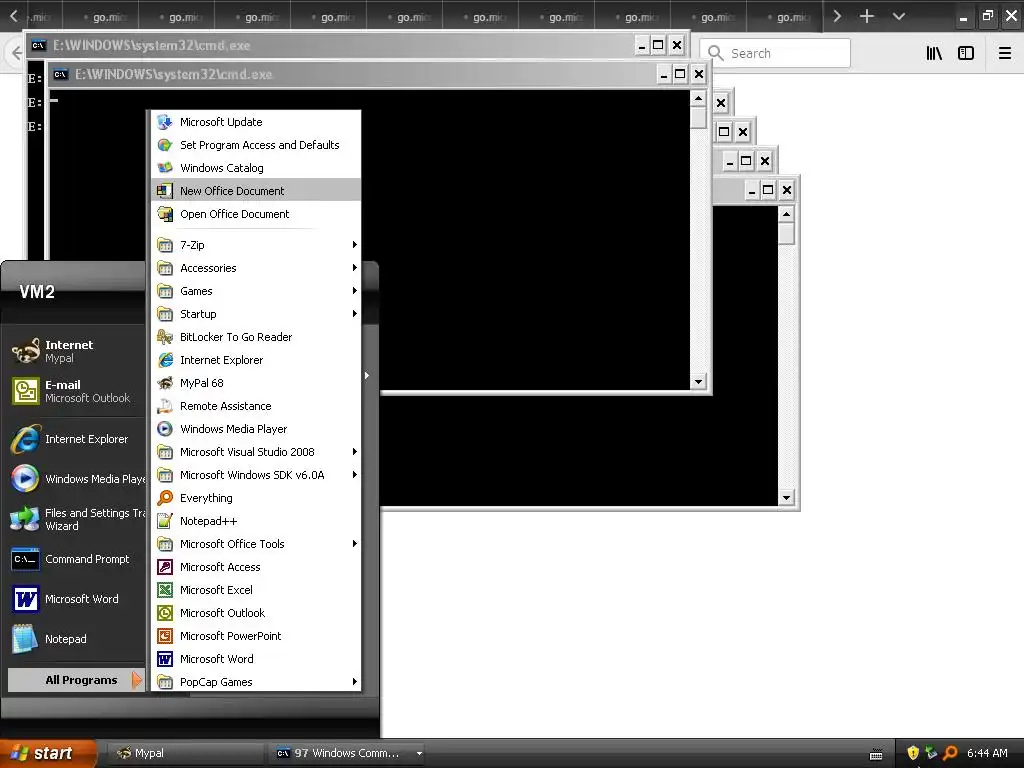Screen dimensions: 1024x768
Task: Open pinned Internet Mypal shortcut
Action: point(76,351)
